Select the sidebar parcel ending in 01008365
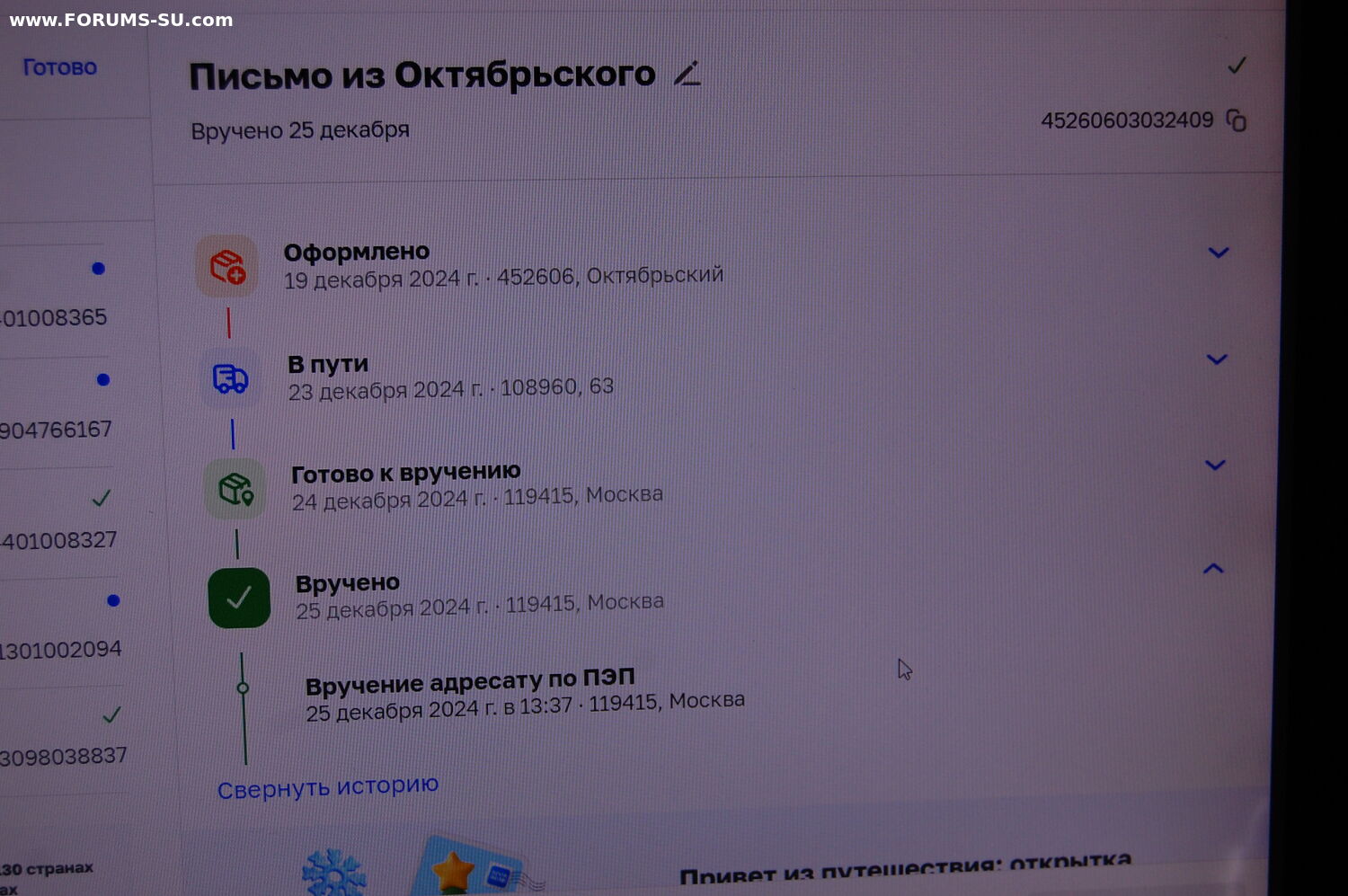The height and width of the screenshot is (896, 1348). [x=54, y=317]
